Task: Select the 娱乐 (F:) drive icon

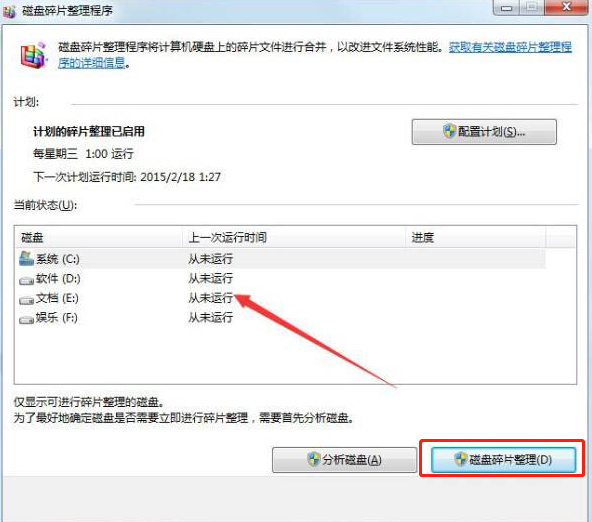Action: point(26,320)
